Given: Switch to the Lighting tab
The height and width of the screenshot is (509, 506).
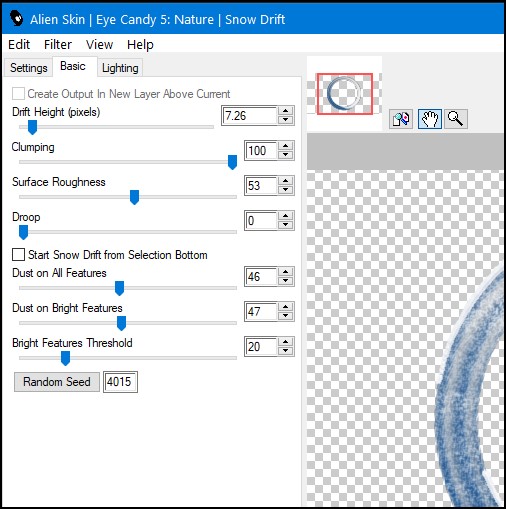Looking at the screenshot, I should point(120,68).
